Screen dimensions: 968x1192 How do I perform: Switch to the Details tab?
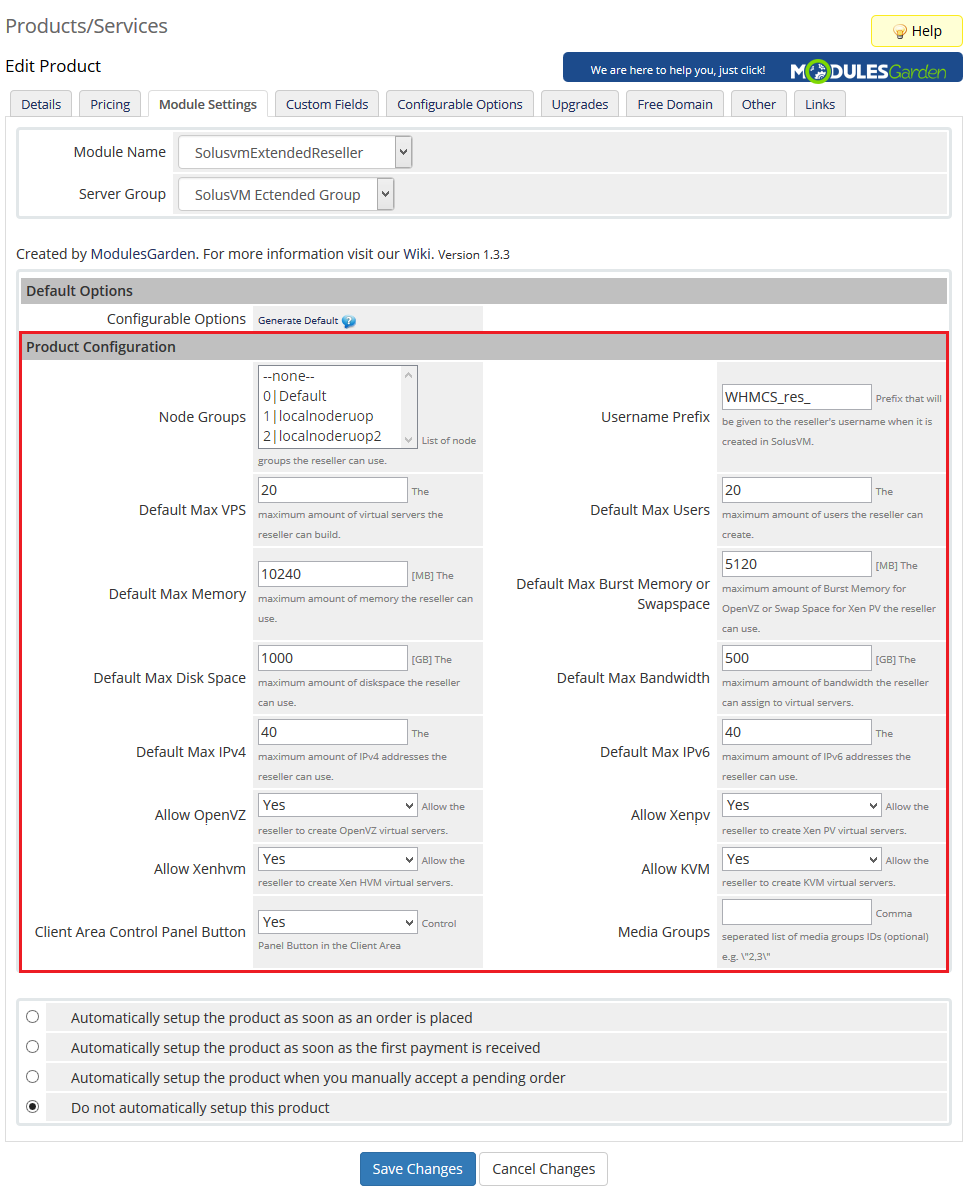[41, 104]
